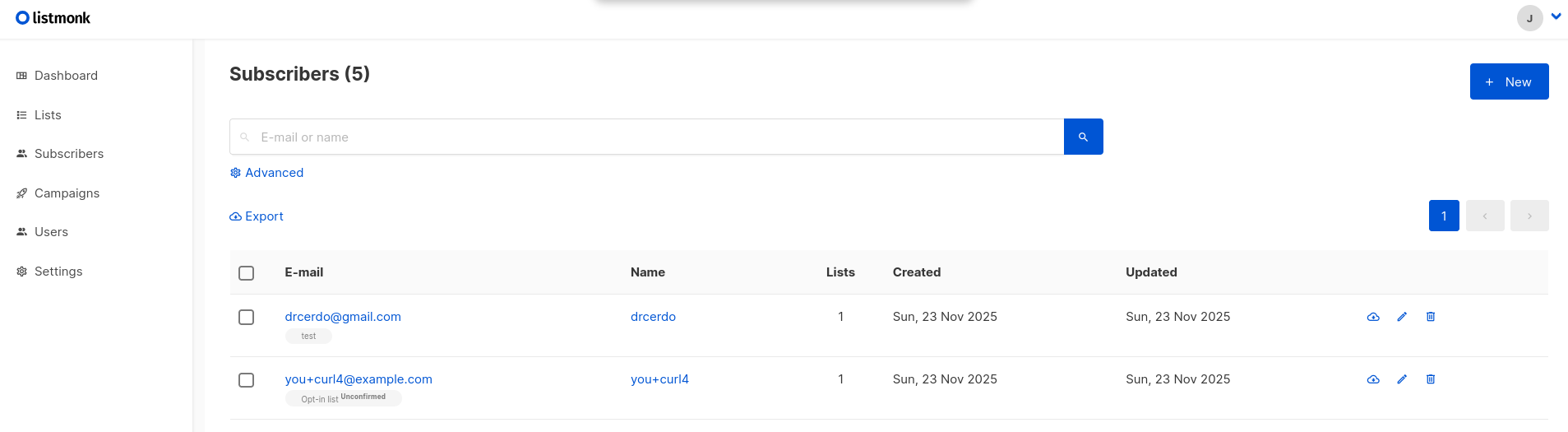
Task: Open Campaigns in the sidebar
Action: pyautogui.click(x=67, y=193)
